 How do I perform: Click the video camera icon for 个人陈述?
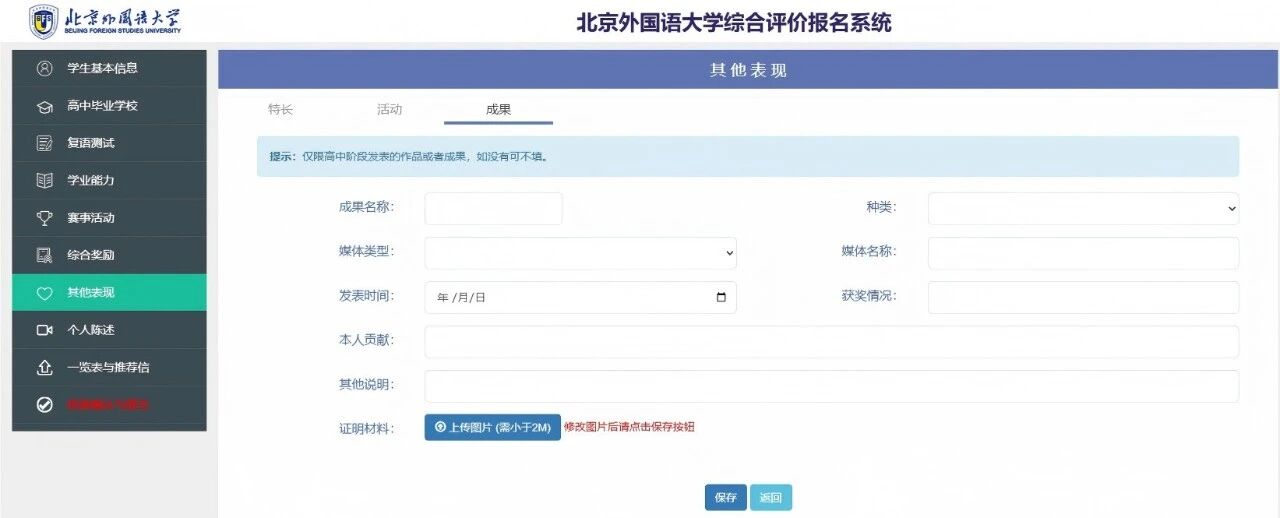click(44, 330)
